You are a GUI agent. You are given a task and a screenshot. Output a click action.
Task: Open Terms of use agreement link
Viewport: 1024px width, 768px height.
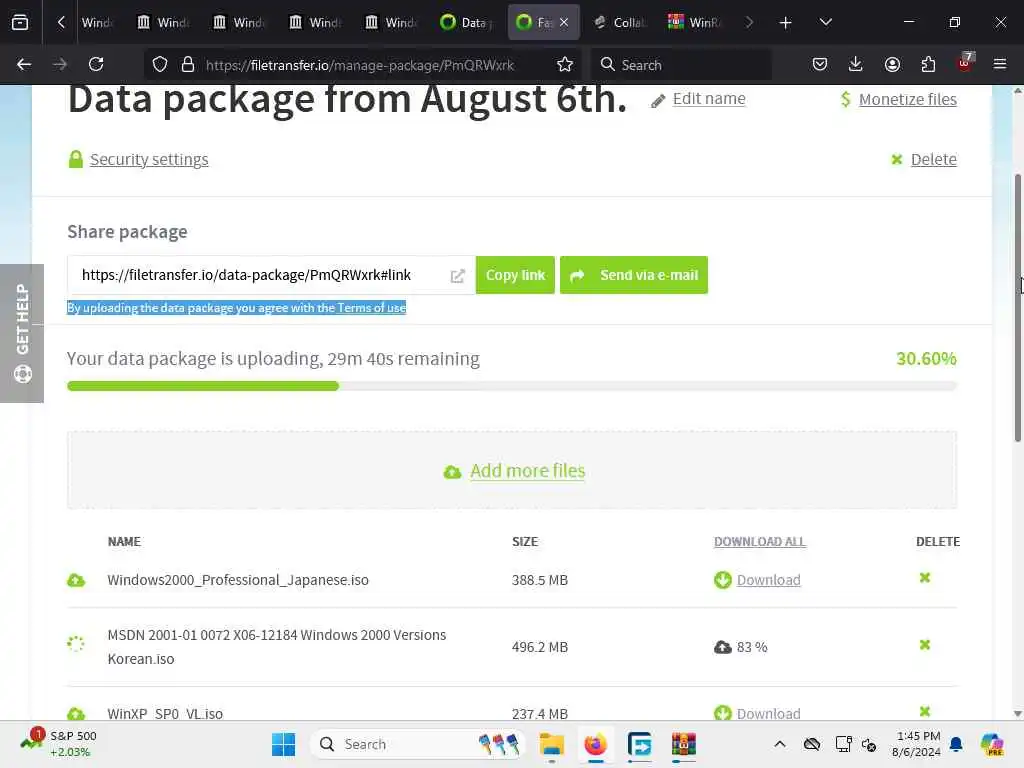pos(371,308)
